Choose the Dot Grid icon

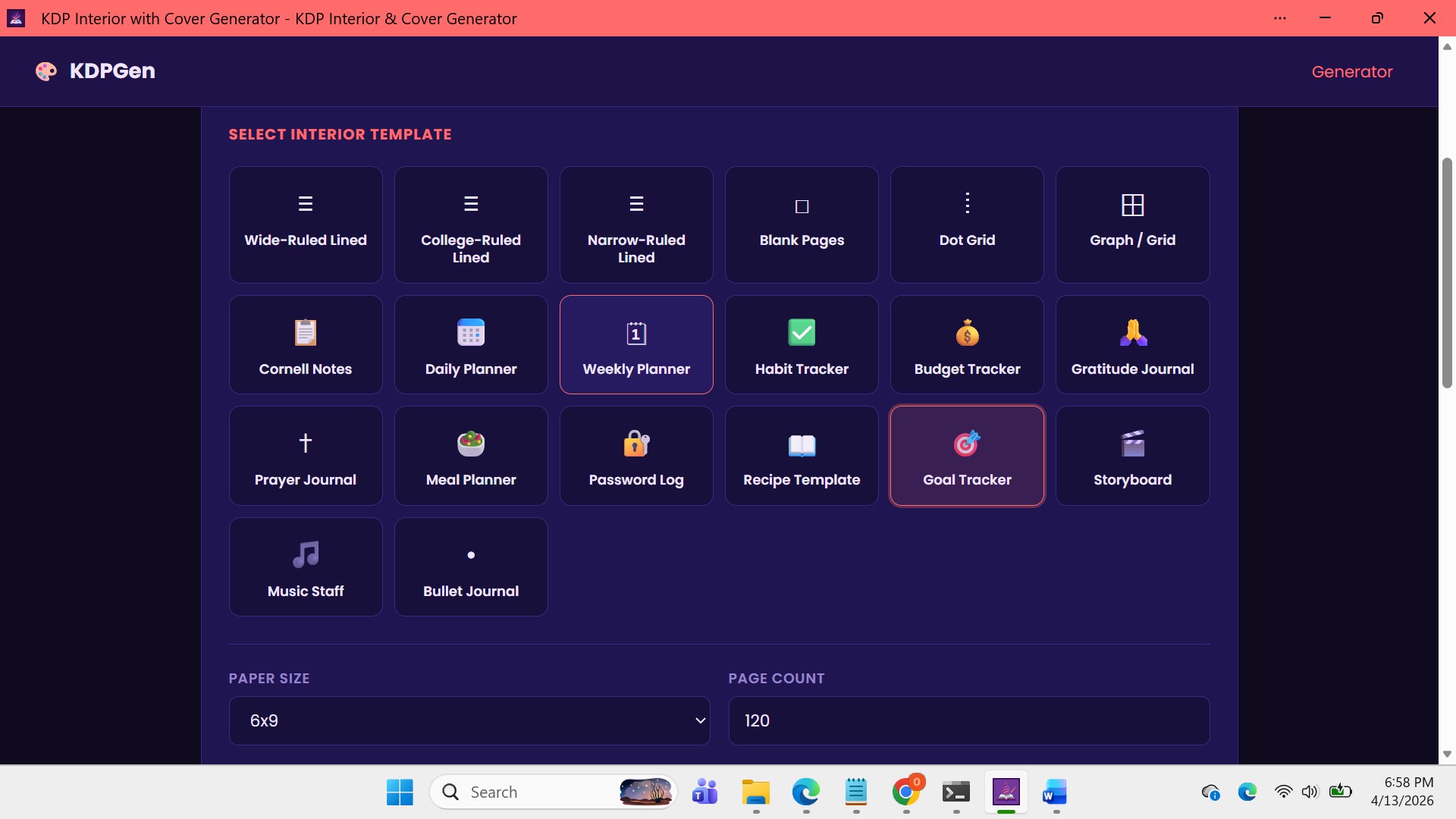pos(967,202)
